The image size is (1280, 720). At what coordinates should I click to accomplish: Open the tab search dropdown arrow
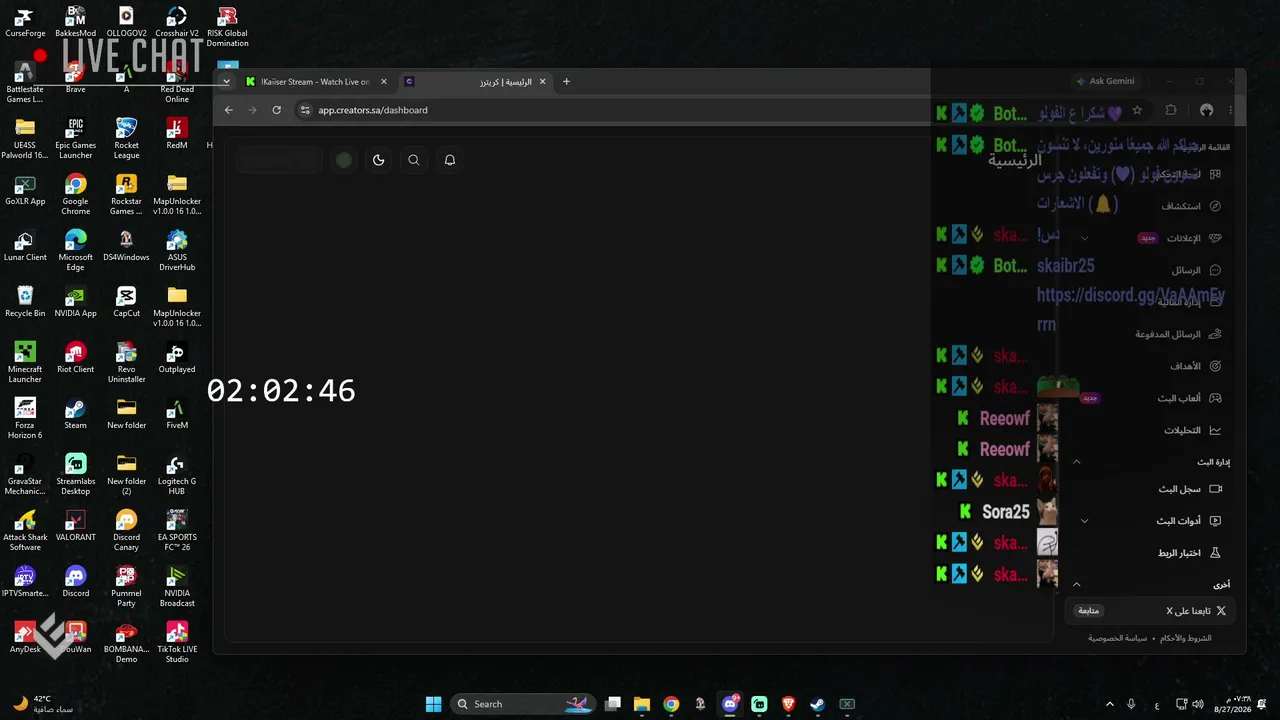click(227, 82)
